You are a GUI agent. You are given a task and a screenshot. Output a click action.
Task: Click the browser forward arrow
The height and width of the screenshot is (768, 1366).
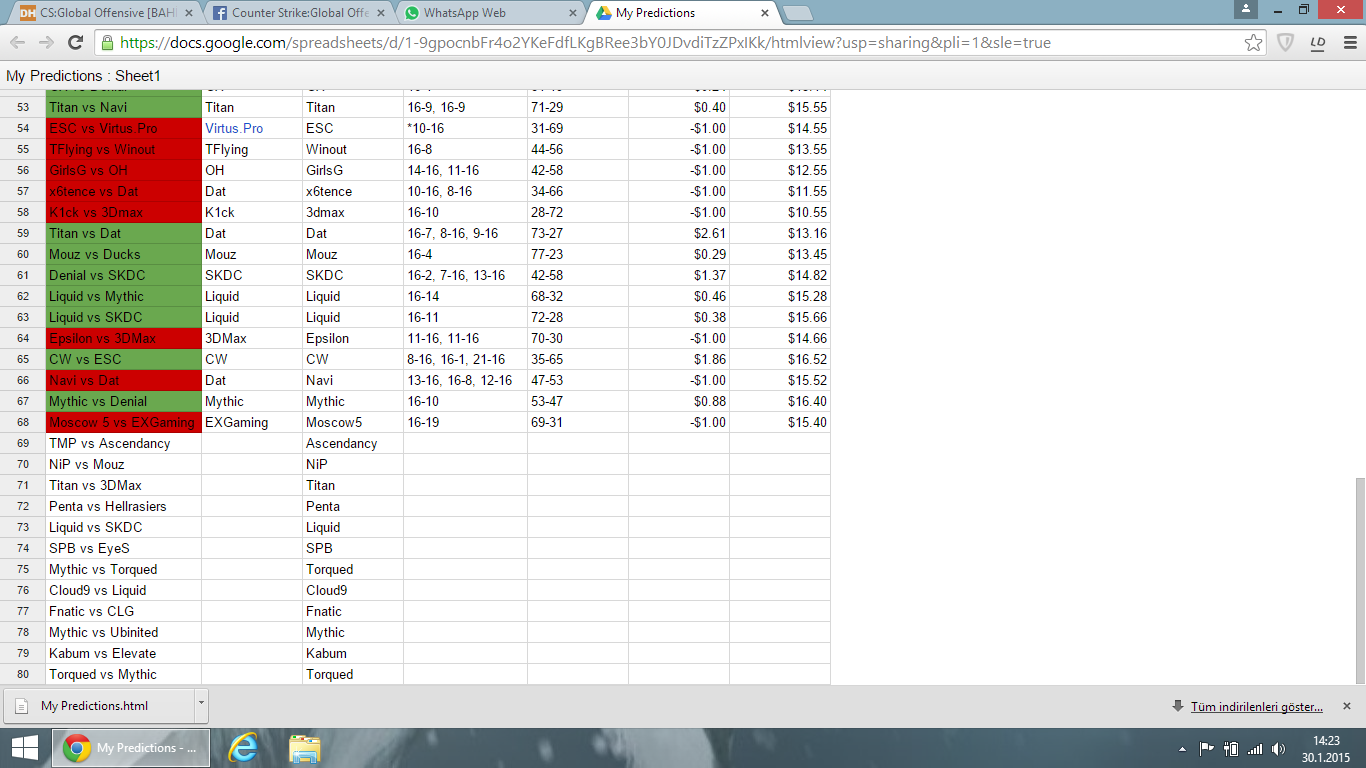coord(46,43)
